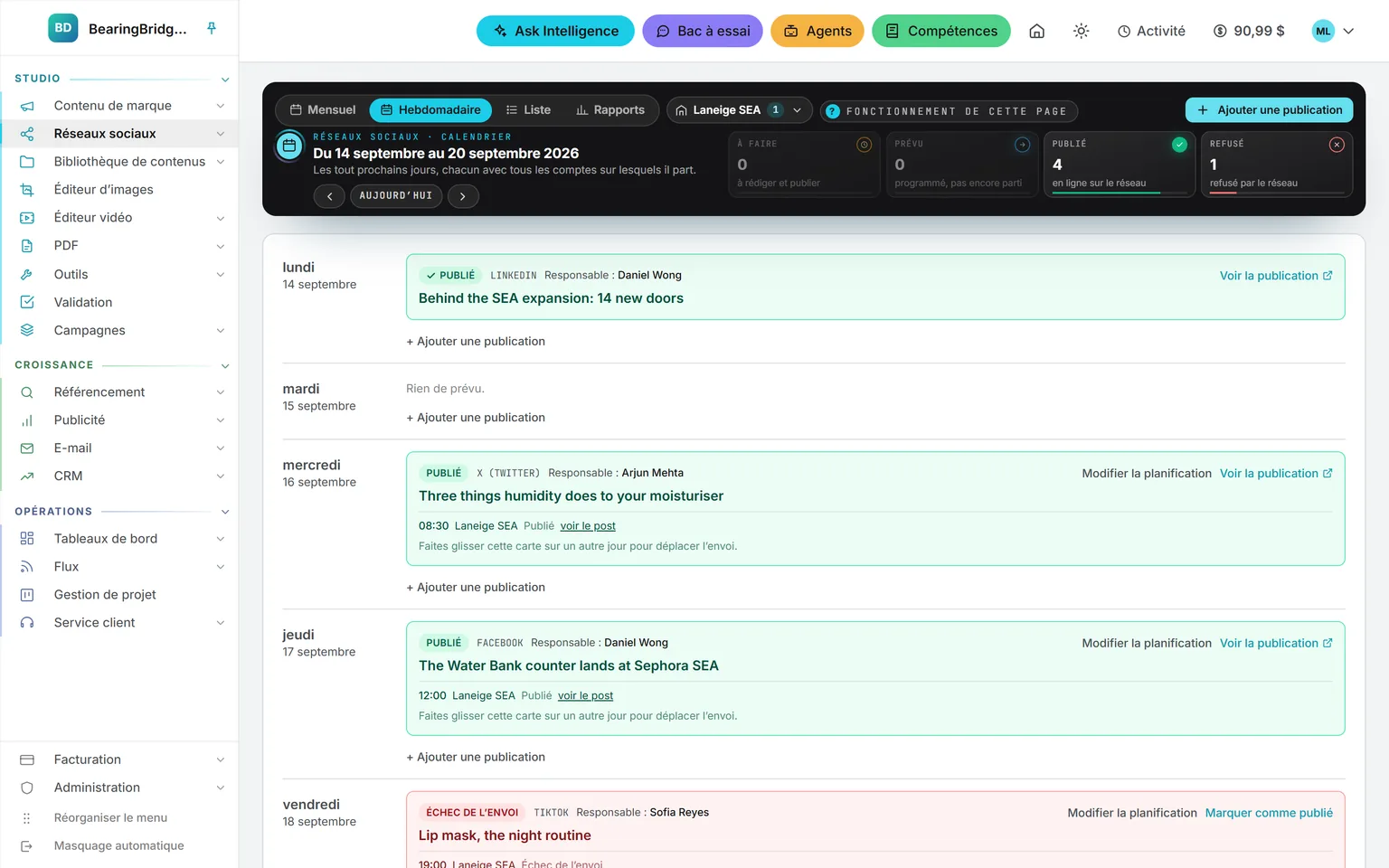The width and height of the screenshot is (1389, 868).
Task: Open the Activité panel in top bar
Action: pyautogui.click(x=1151, y=31)
